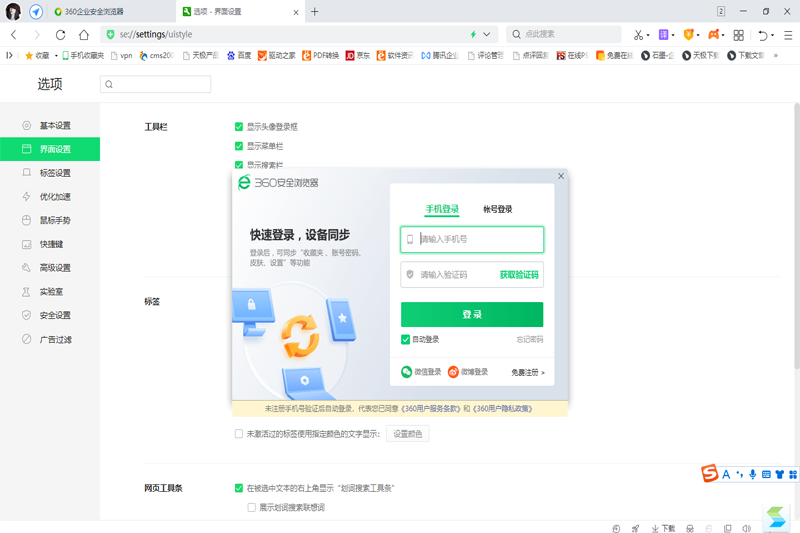Click the purple translate extension icon

[x=663, y=34]
